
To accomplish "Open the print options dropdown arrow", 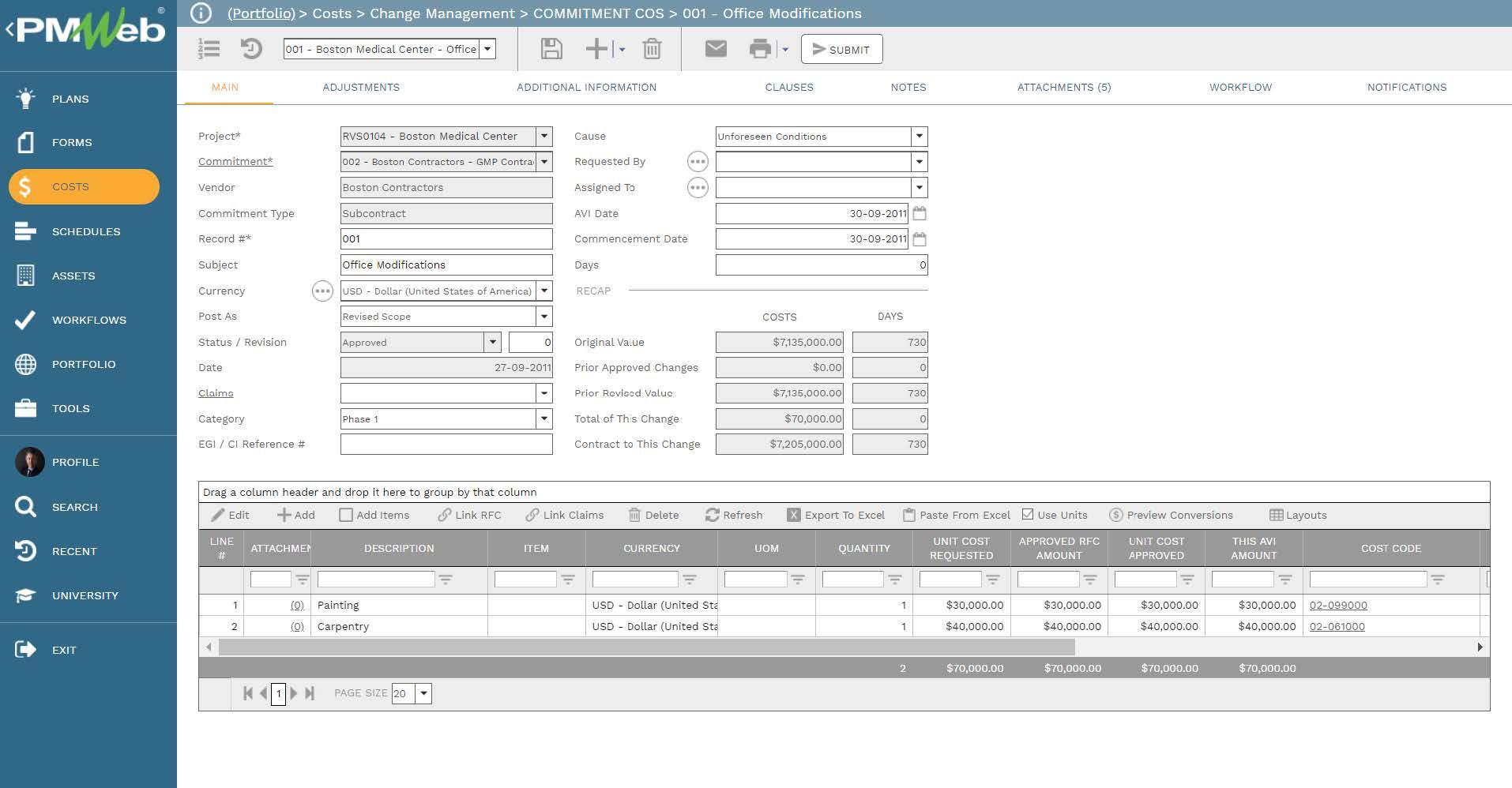I will [x=785, y=50].
